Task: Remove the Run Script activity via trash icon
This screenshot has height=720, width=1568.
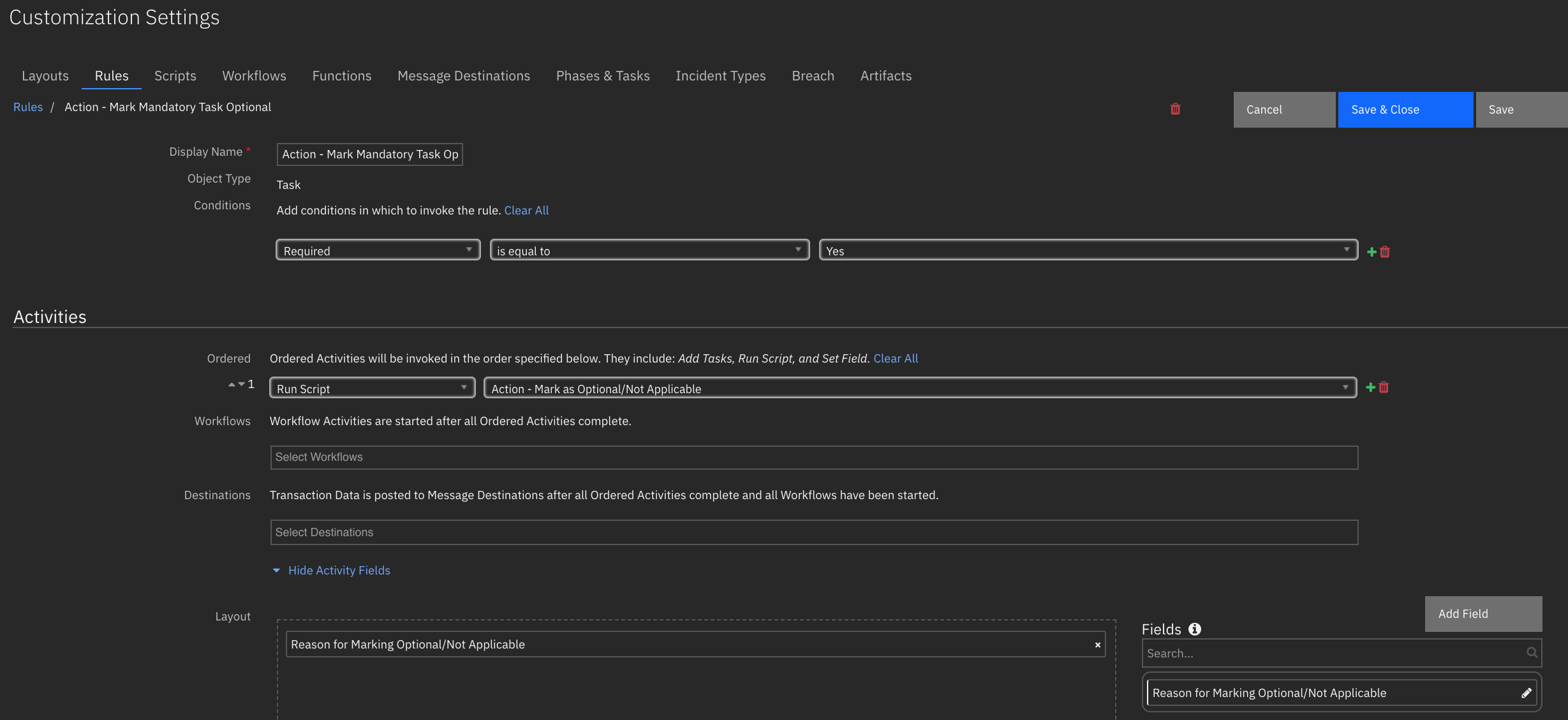Action: pos(1384,387)
